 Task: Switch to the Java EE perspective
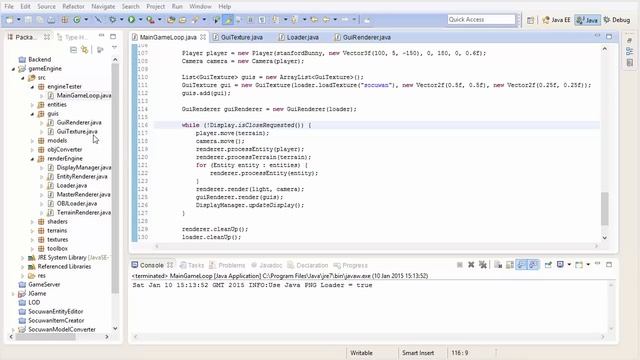556,20
